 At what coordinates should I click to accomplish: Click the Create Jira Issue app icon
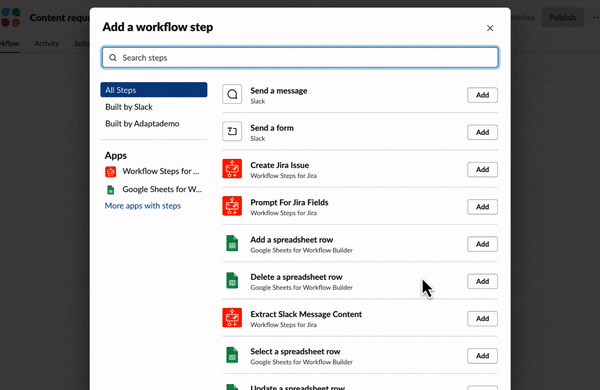[232, 169]
